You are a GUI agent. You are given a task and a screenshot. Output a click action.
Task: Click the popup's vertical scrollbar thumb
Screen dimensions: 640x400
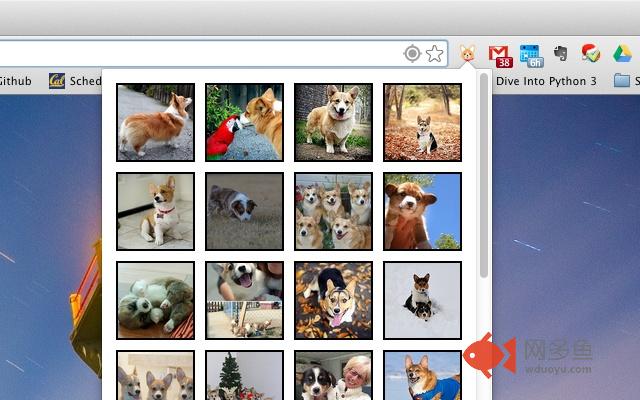[484, 176]
